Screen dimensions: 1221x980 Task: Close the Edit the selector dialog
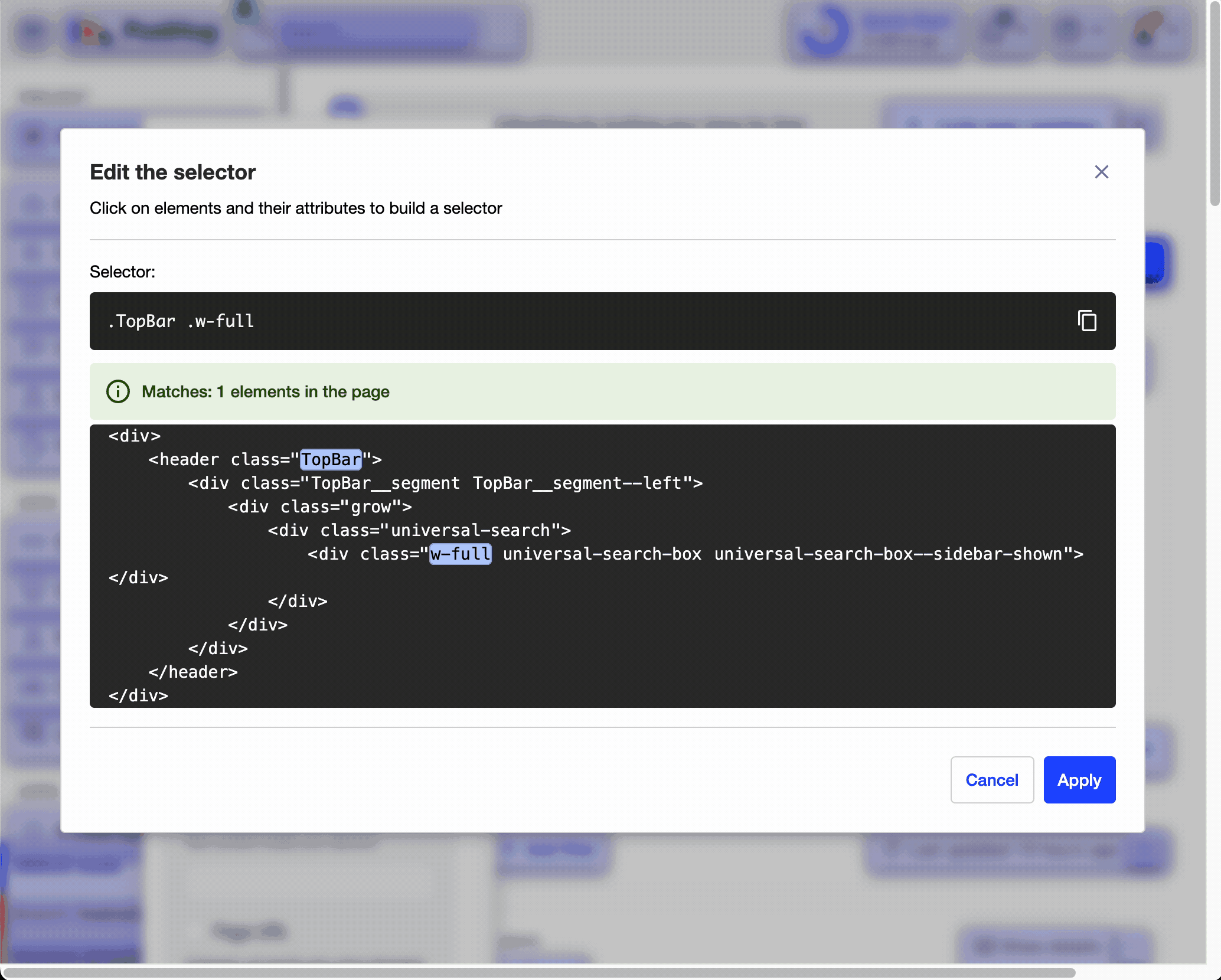(1101, 172)
